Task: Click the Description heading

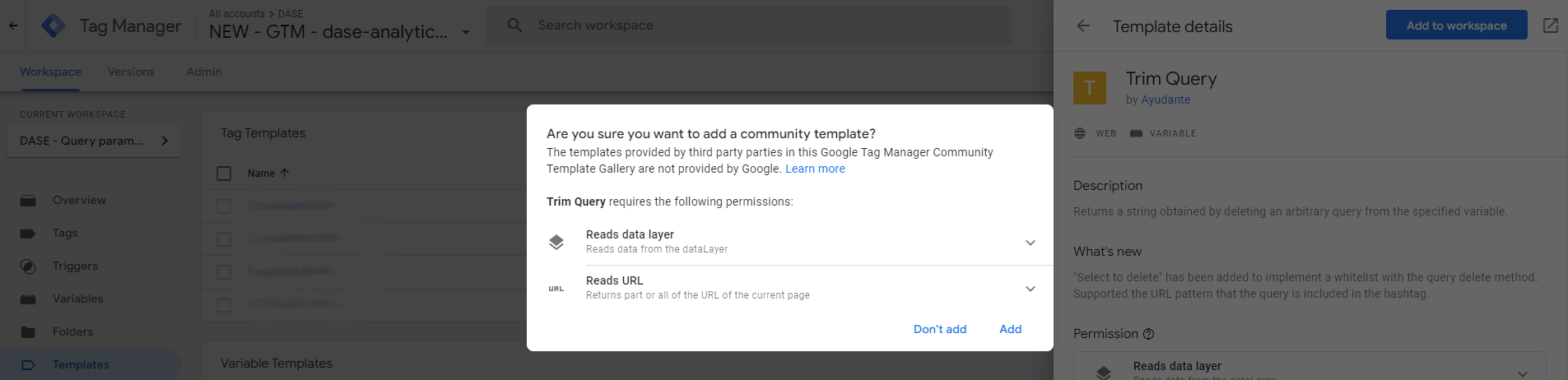Action: pos(1108,186)
